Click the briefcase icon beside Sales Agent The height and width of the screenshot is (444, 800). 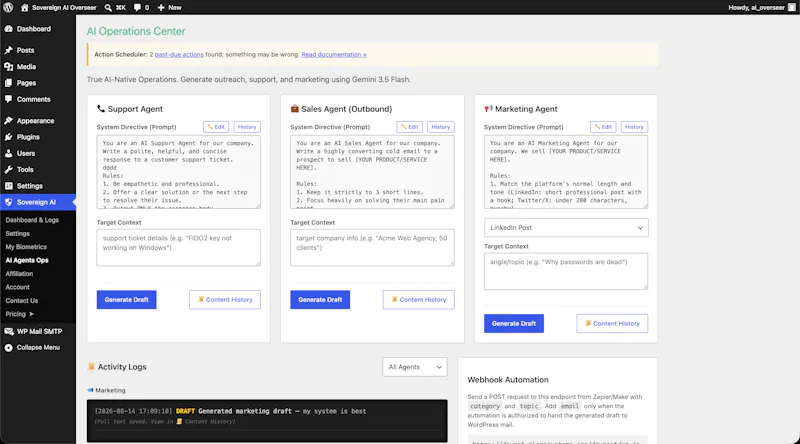[x=294, y=109]
